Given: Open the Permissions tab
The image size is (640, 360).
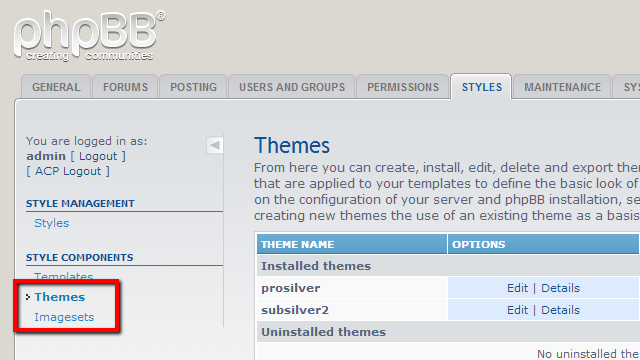Looking at the screenshot, I should click(403, 87).
